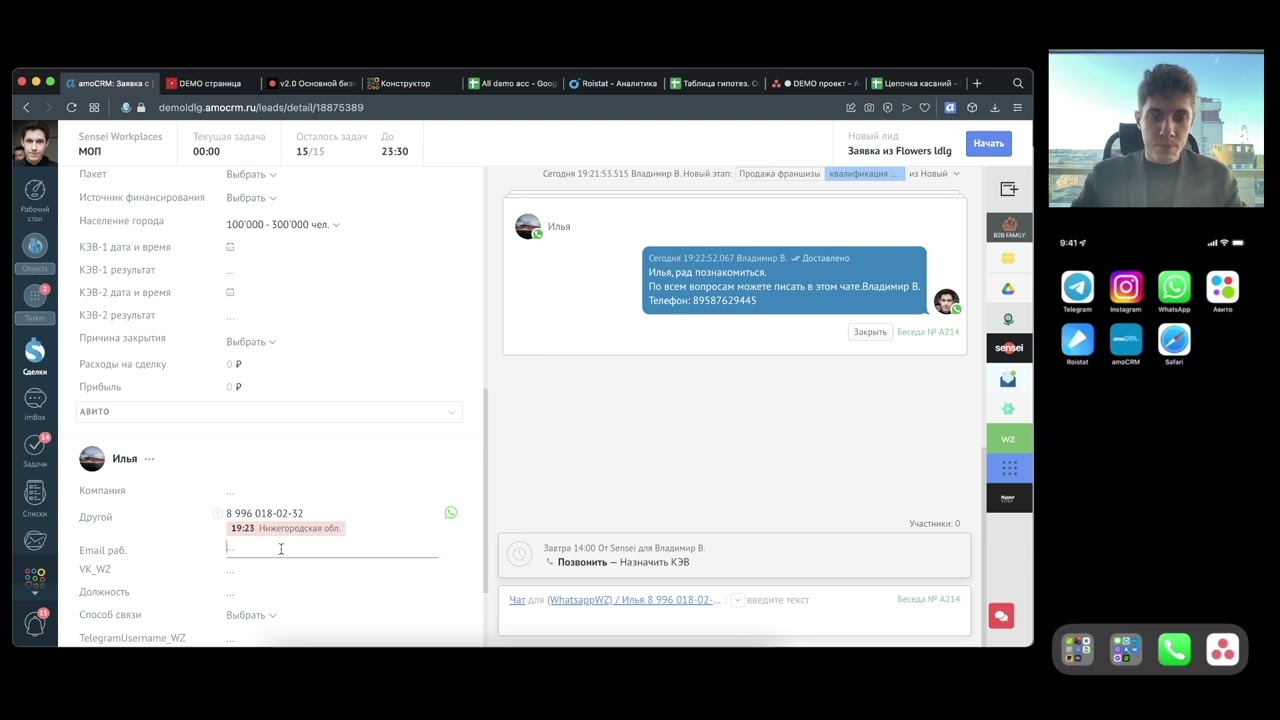Click Беседа № A214 under message

928,332
